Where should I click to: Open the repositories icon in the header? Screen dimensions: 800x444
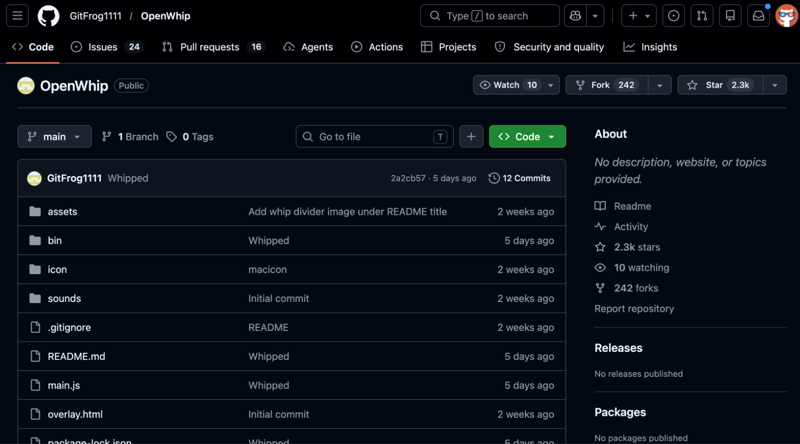(x=730, y=16)
